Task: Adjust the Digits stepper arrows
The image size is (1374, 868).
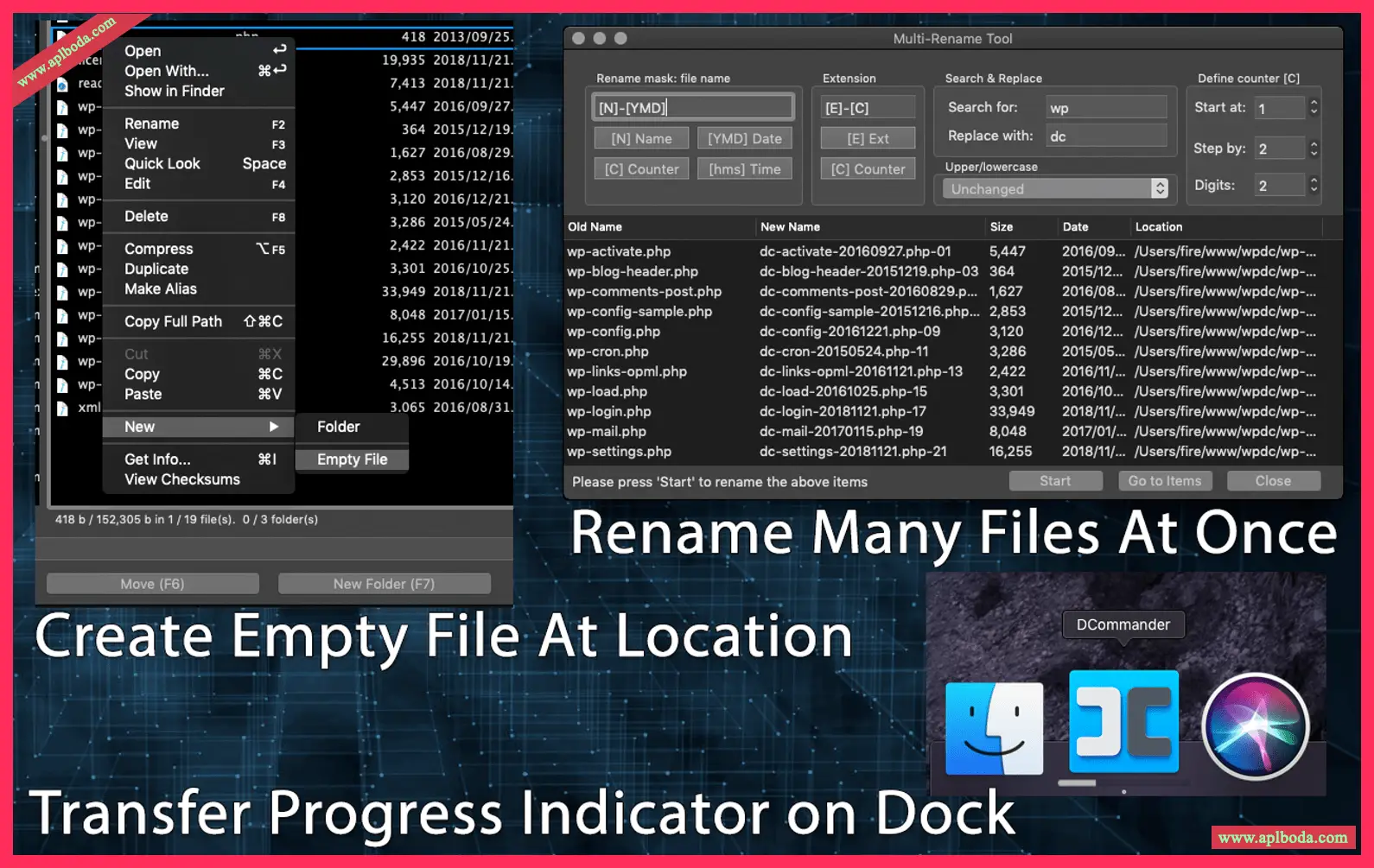Action: (x=1314, y=185)
